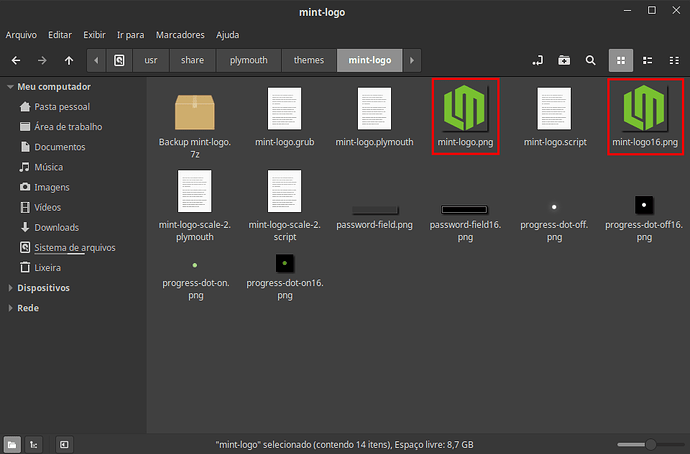Toggle the location entry icon
This screenshot has height=454, width=690.
[537, 60]
